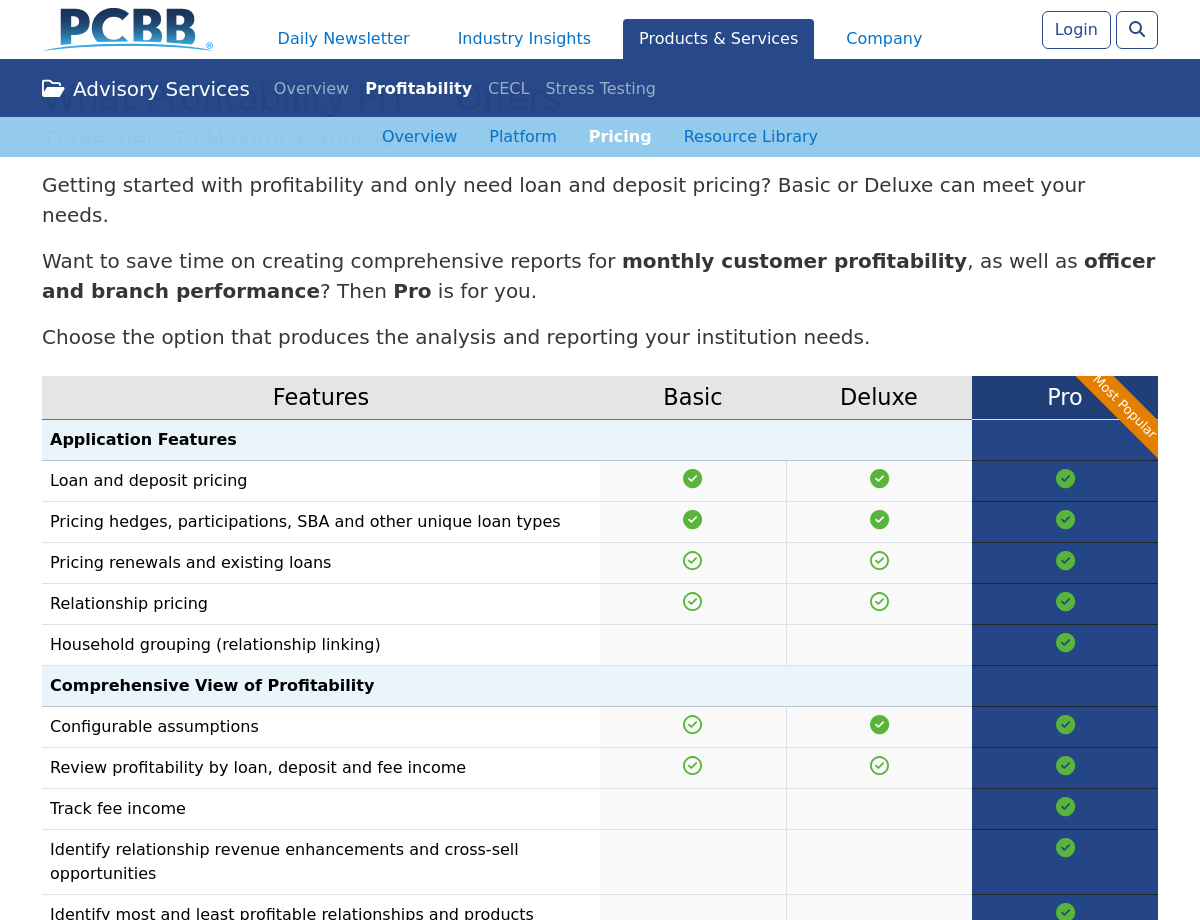1200x920 pixels.
Task: Click Deluxe checkmark for Configurable assumptions
Action: 879,725
